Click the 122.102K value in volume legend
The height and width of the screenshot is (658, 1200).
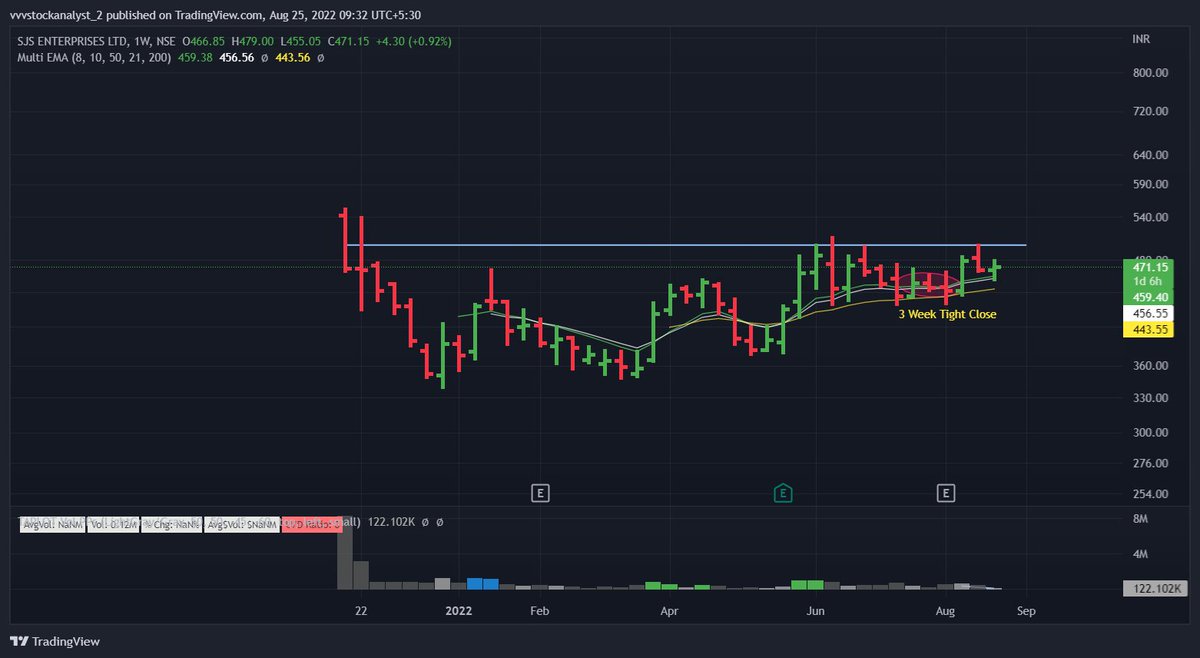point(390,522)
